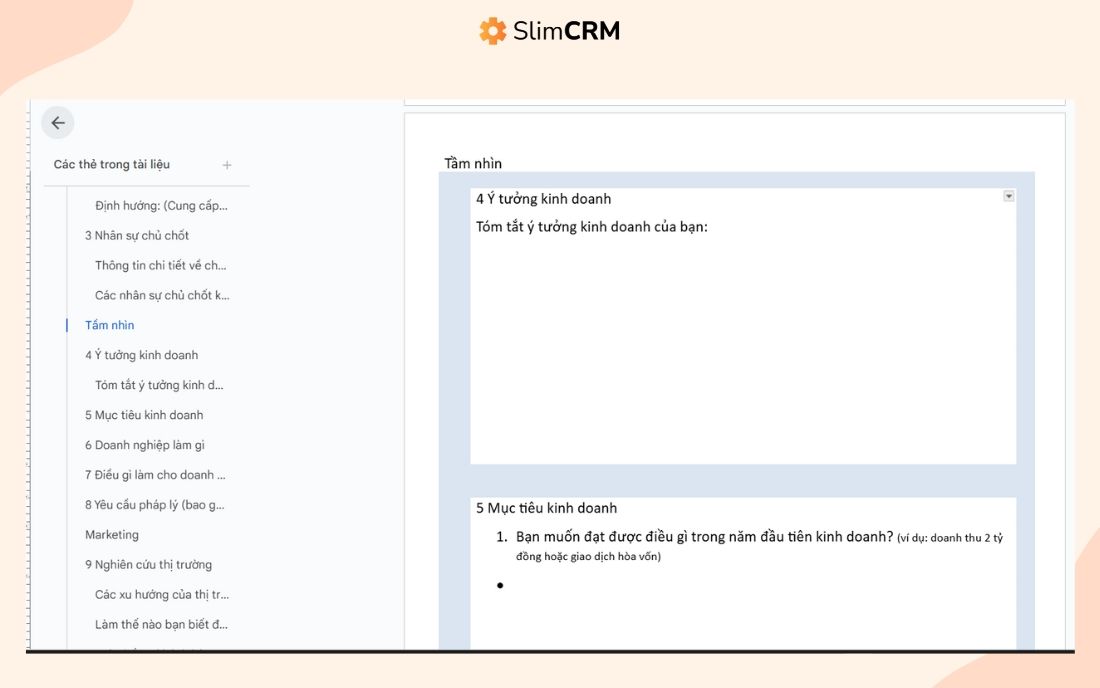Select '5 Mục tiêu kinh doanh' in outline
The image size is (1100, 688).
click(144, 415)
